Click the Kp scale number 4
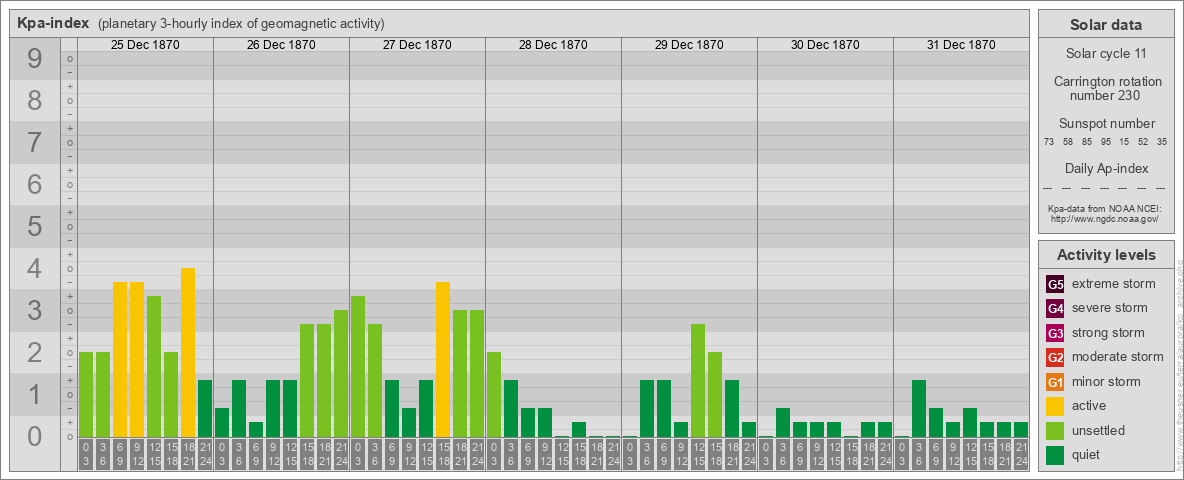Screen dimensions: 1184x480 (x=34, y=269)
